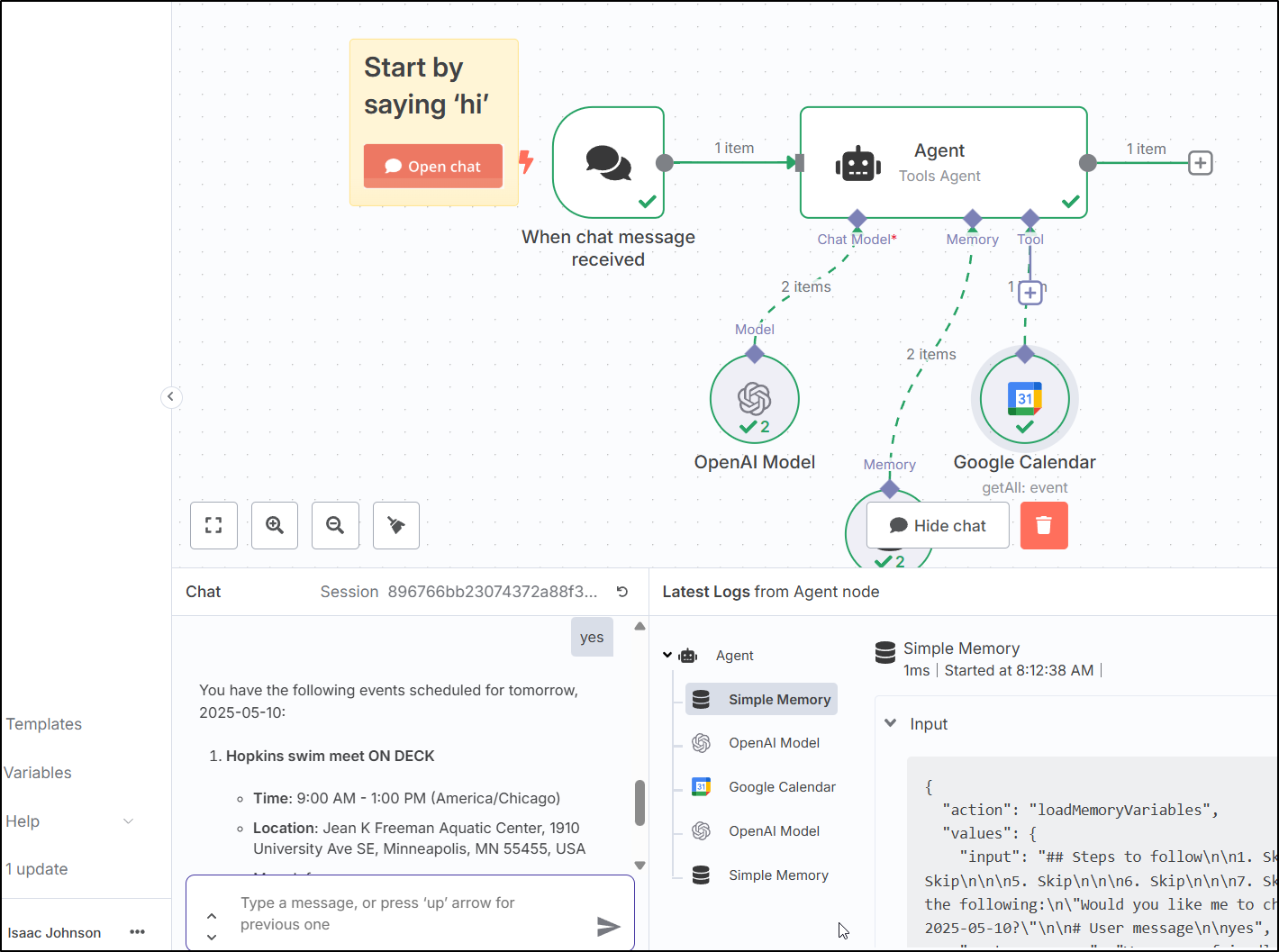Reset the chat session with refresh icon

622,592
